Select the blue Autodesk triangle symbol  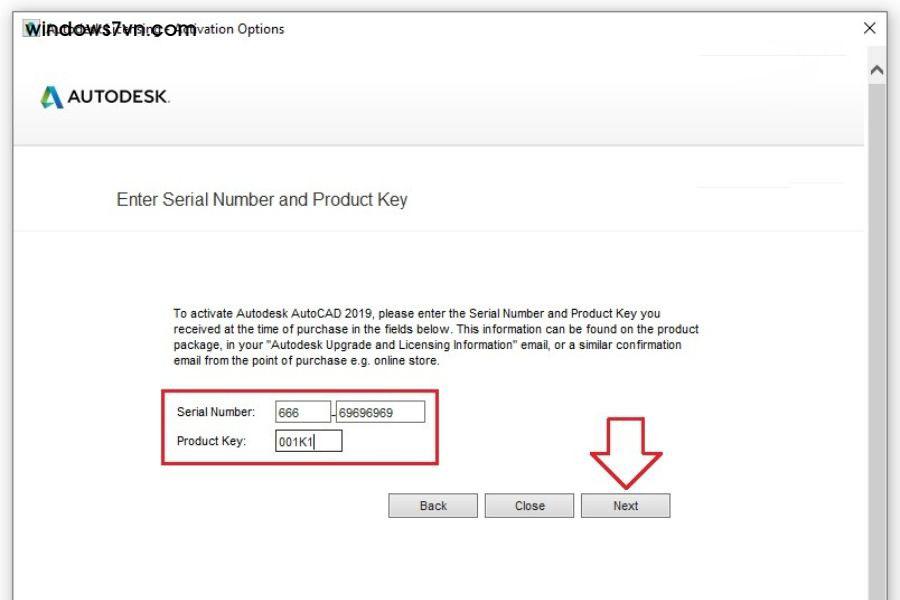click(x=51, y=98)
